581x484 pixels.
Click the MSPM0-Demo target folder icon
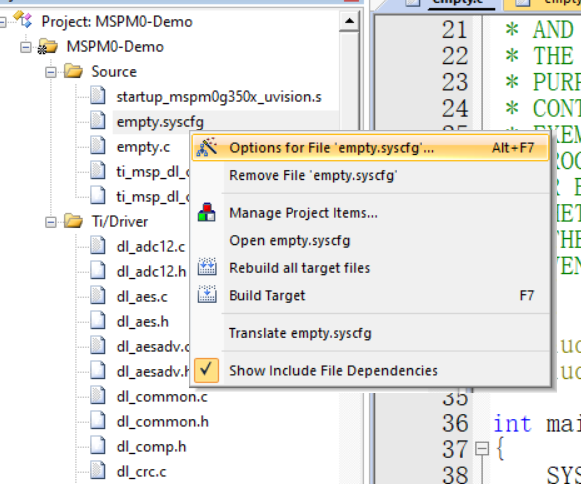tap(48, 47)
